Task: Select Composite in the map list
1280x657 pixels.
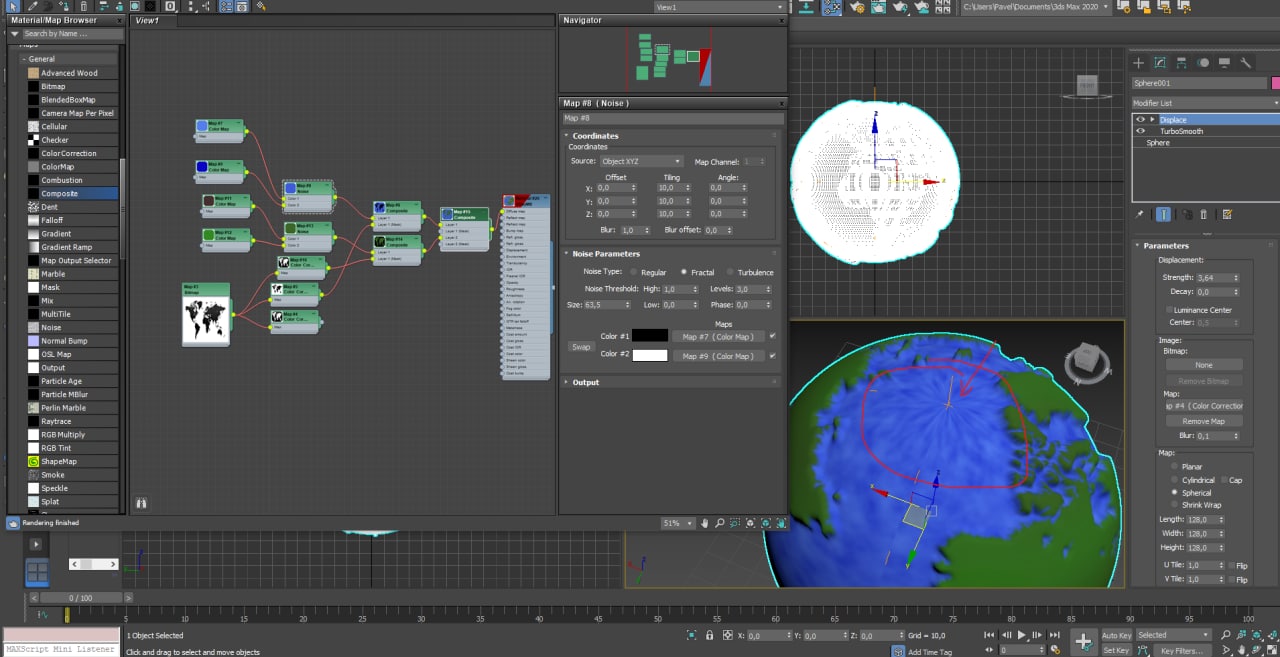Action: (59, 194)
